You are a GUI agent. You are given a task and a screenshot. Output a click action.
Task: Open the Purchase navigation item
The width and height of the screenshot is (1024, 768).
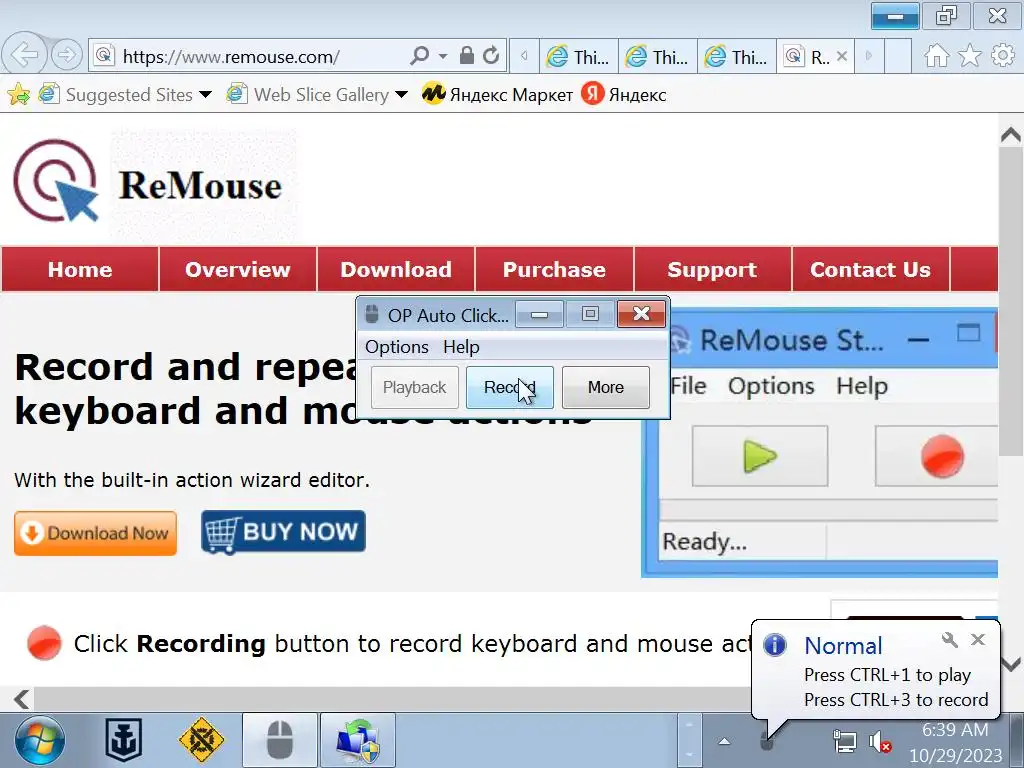pos(554,269)
